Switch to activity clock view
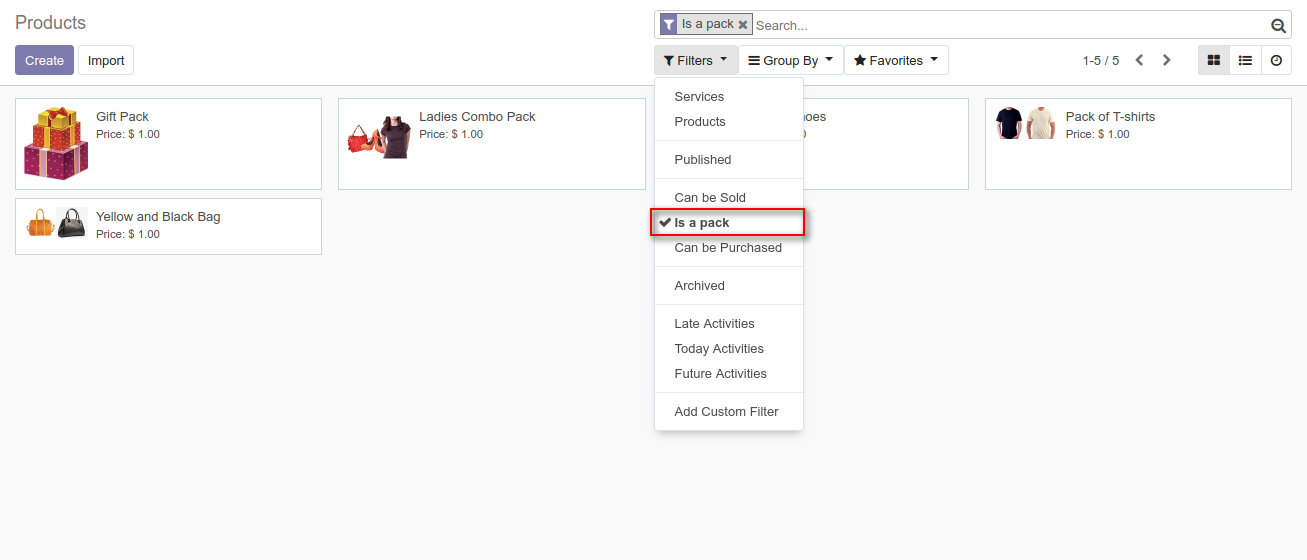Viewport: 1307px width, 560px height. click(1276, 60)
